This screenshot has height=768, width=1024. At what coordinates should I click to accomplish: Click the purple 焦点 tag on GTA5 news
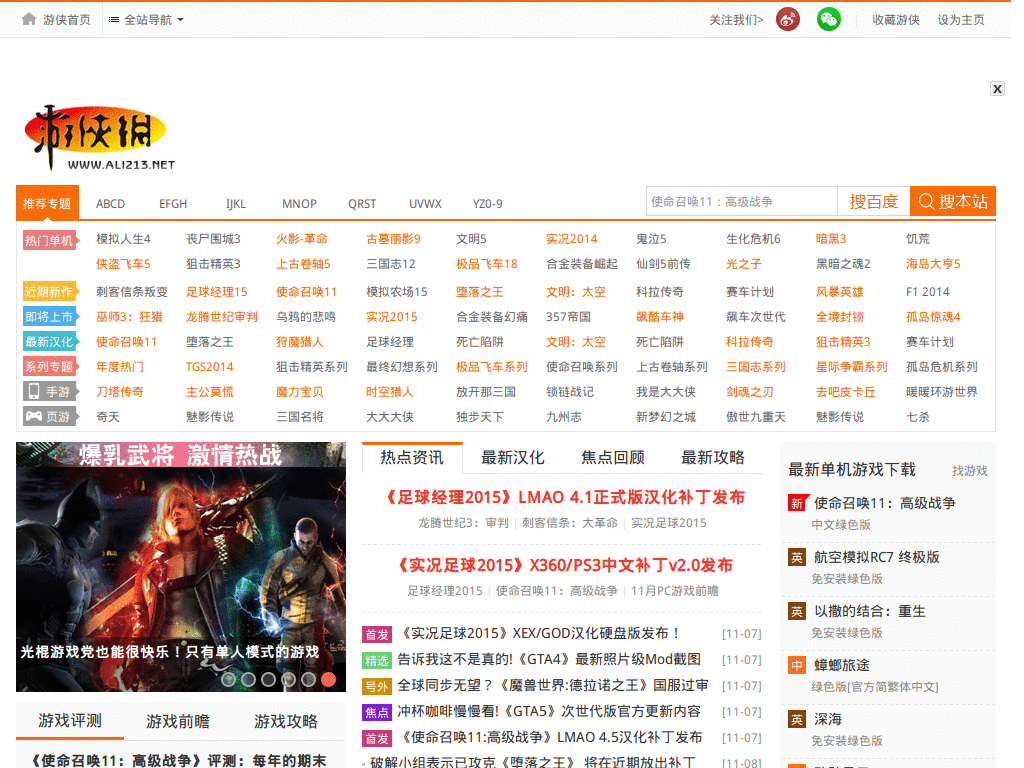point(377,712)
